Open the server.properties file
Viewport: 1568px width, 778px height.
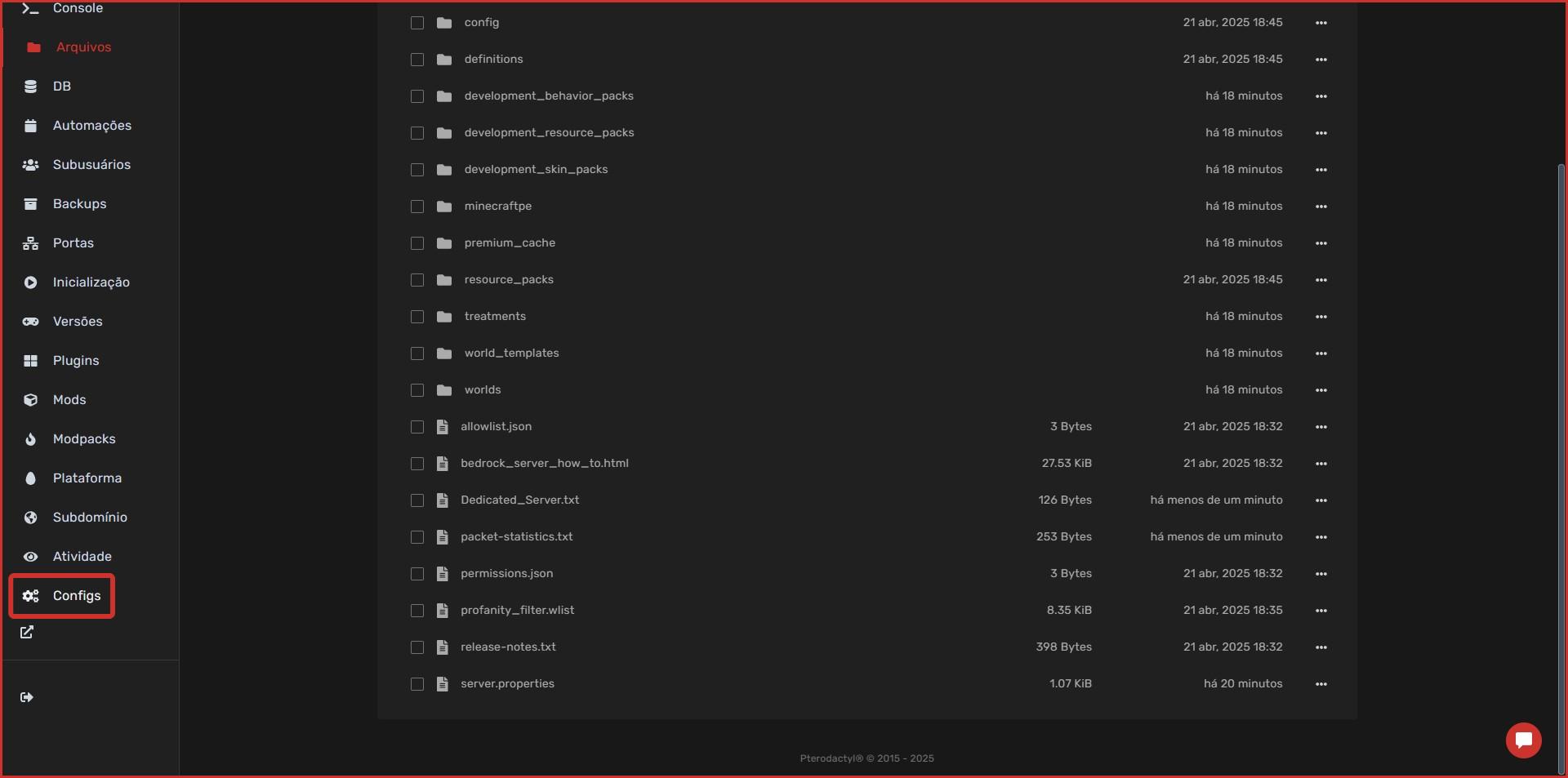(x=507, y=684)
